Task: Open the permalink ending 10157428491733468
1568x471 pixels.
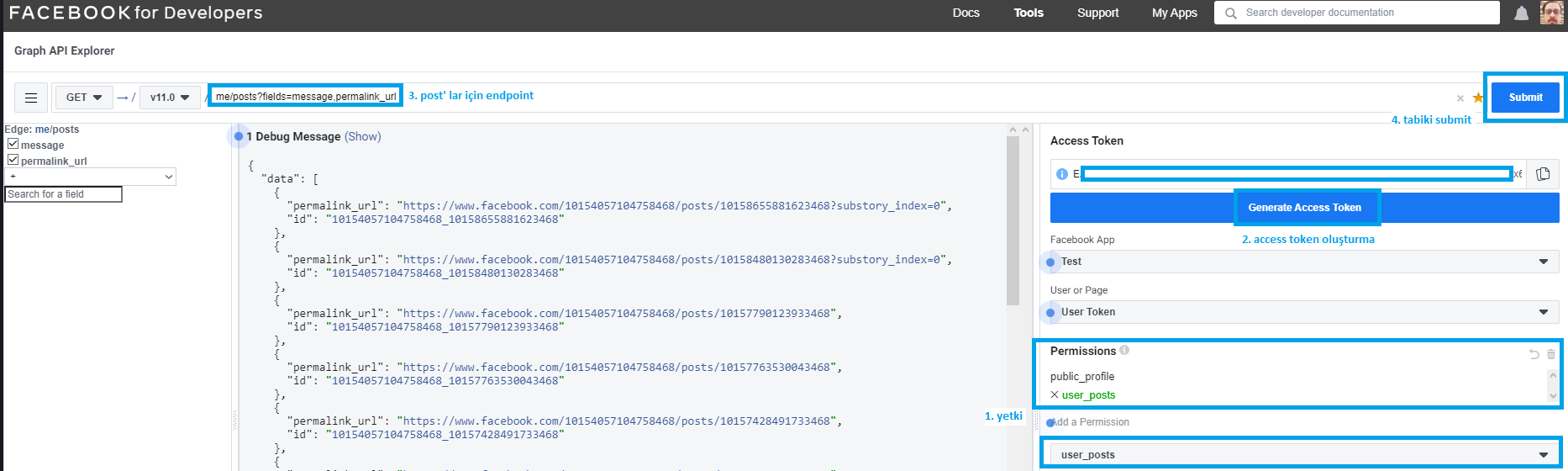Action: [617, 421]
